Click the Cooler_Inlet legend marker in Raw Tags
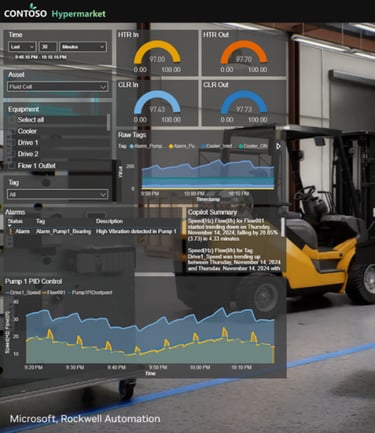375x433 pixels. [x=203, y=146]
